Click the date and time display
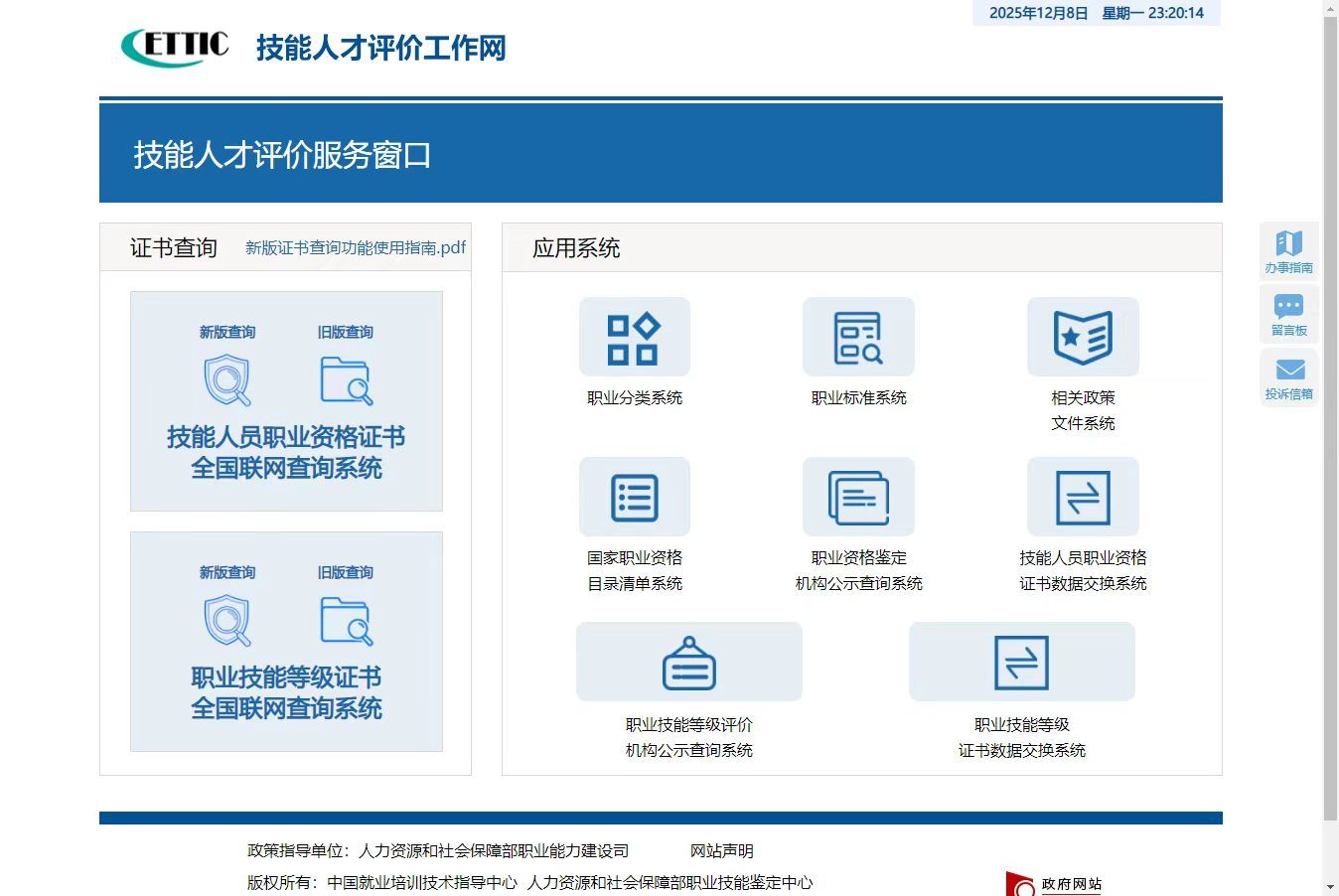The height and width of the screenshot is (896, 1339). tap(1097, 13)
